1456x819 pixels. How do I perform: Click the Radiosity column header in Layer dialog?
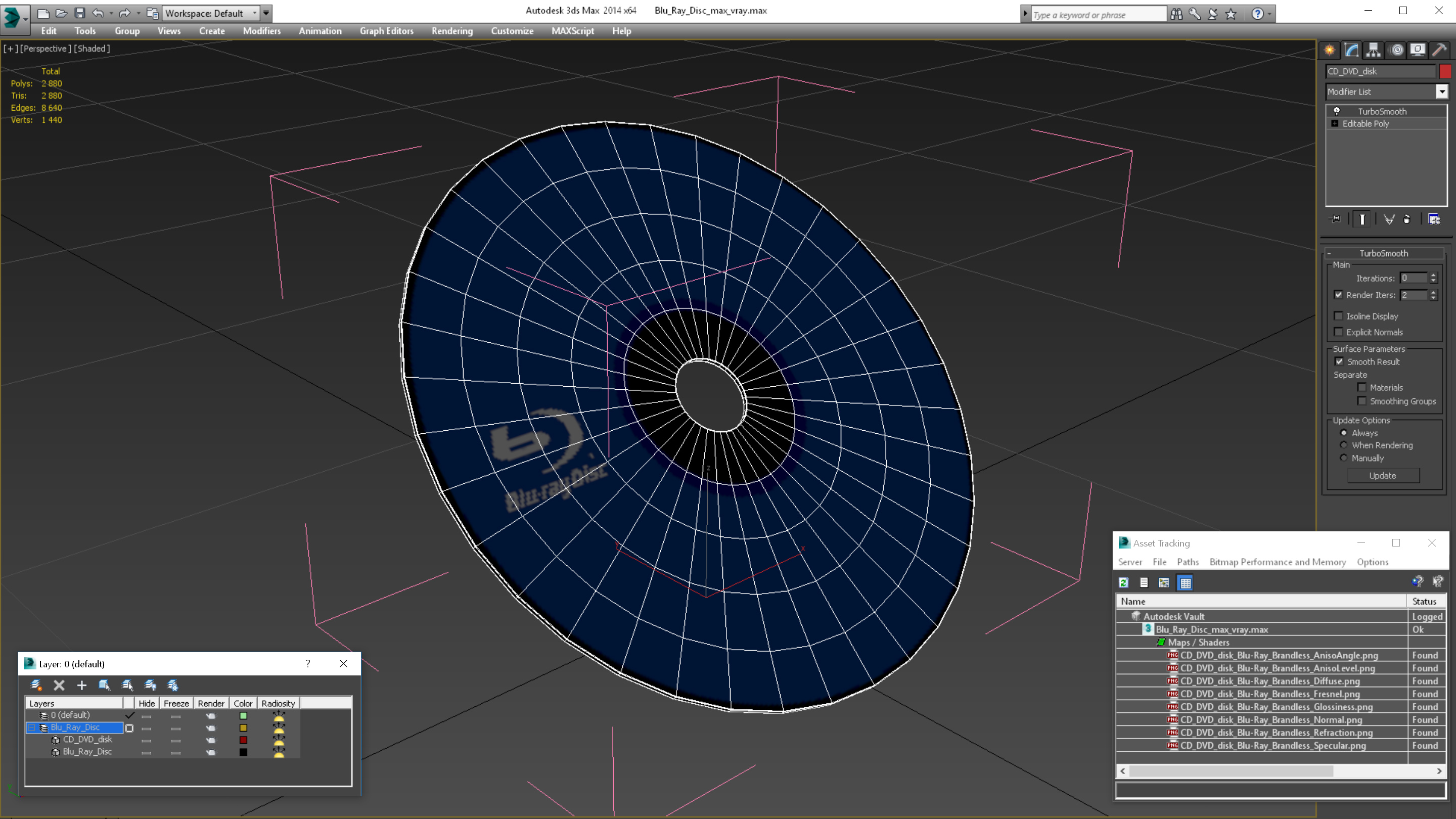[278, 703]
